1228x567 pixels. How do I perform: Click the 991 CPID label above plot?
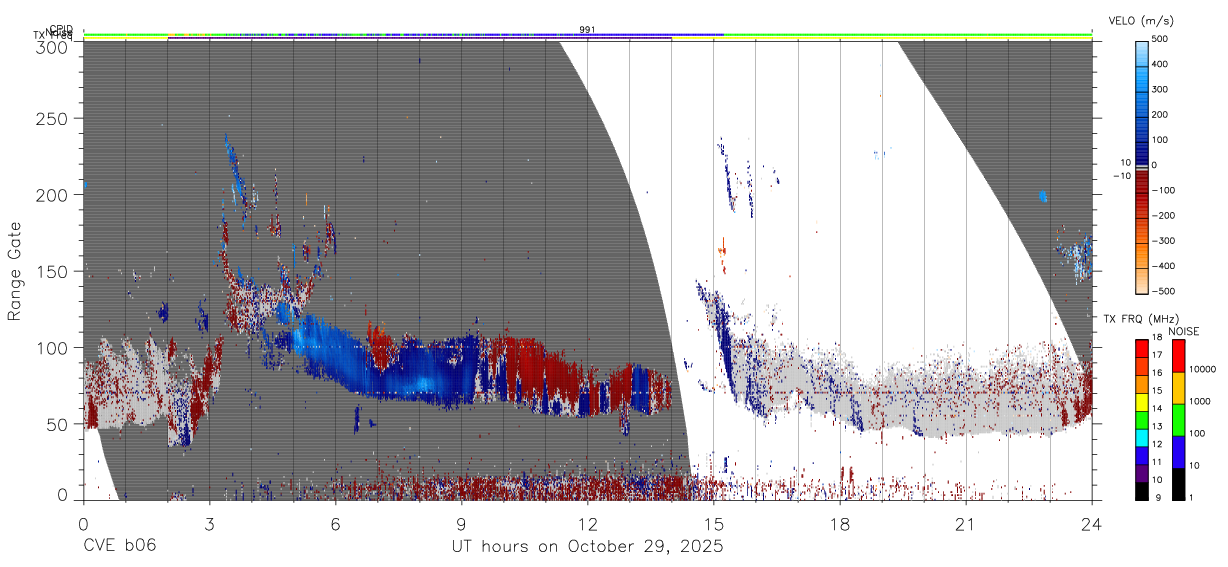click(588, 30)
